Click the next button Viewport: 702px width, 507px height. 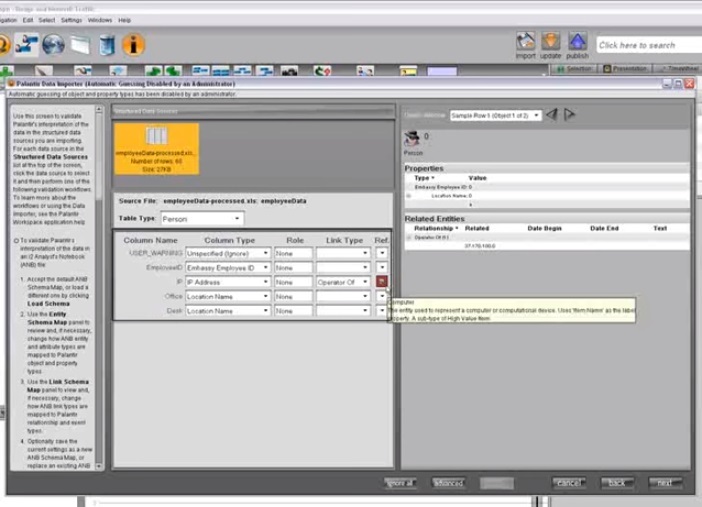pyautogui.click(x=665, y=482)
